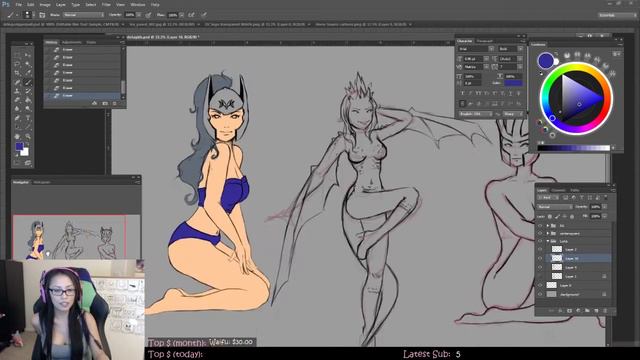
Task: Open the Layer menu
Action: click(60, 4)
